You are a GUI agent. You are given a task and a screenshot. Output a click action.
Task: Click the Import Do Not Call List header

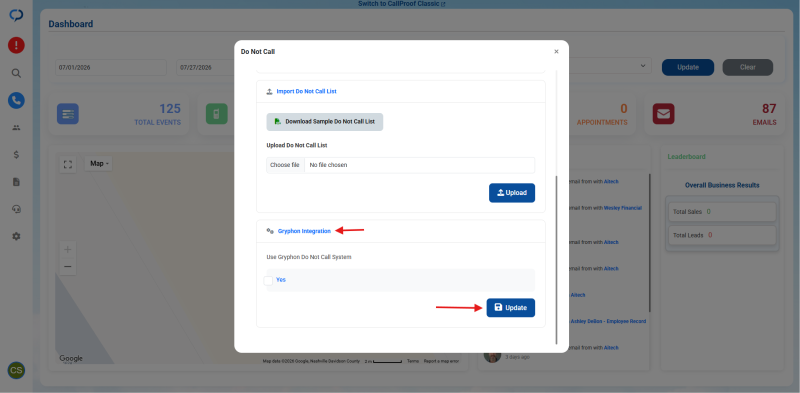[x=306, y=91]
